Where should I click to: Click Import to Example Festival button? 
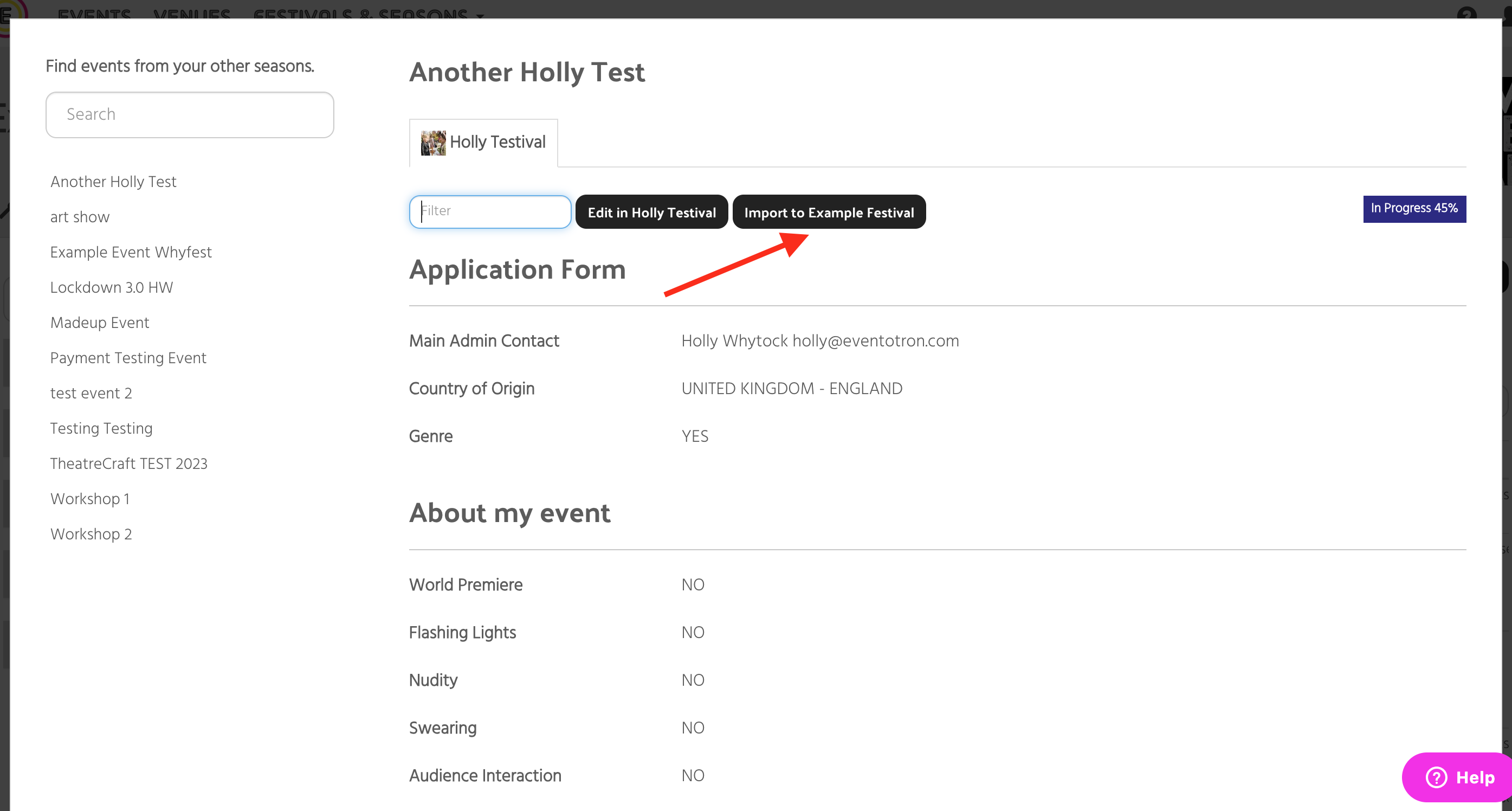[x=829, y=212]
